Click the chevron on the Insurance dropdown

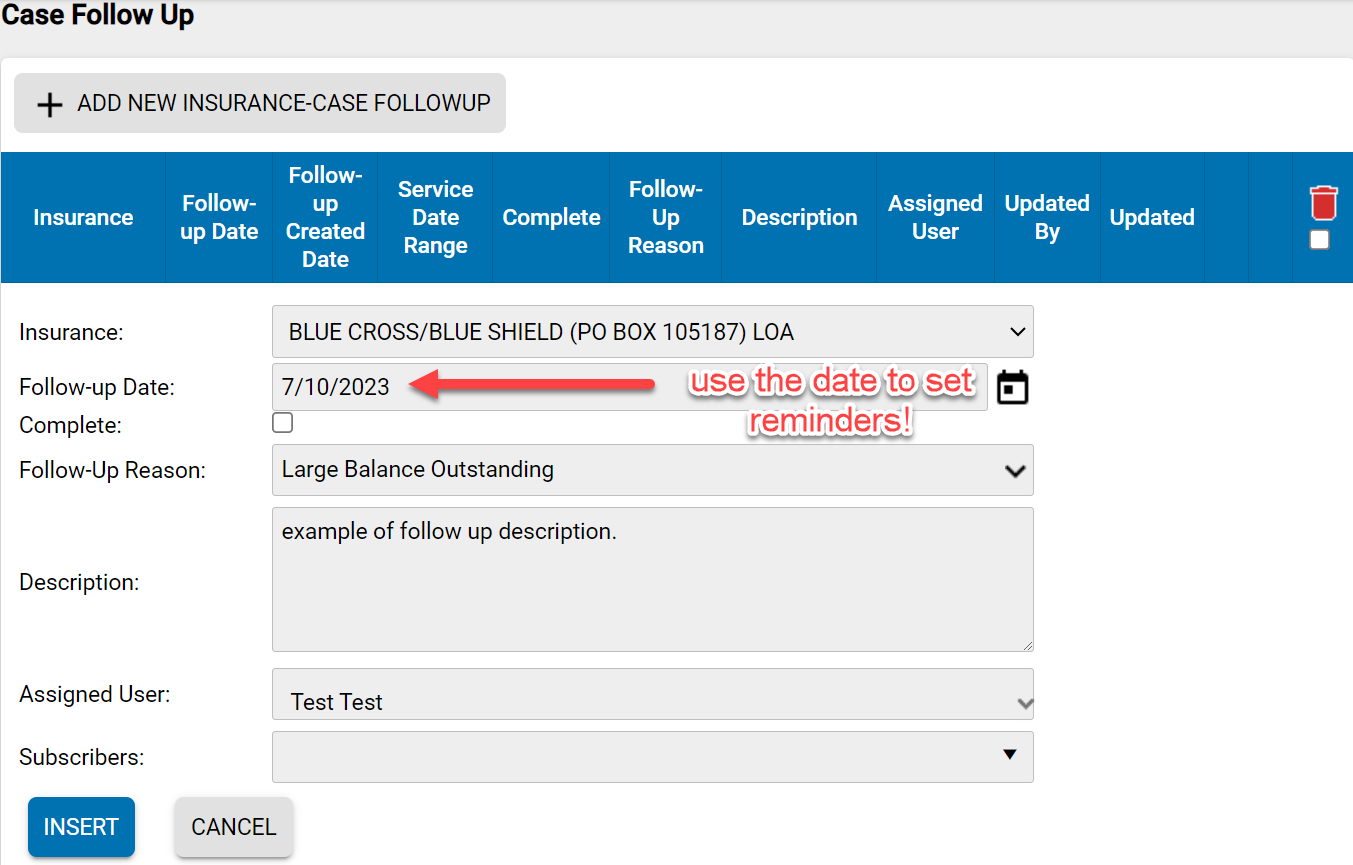[x=1017, y=331]
